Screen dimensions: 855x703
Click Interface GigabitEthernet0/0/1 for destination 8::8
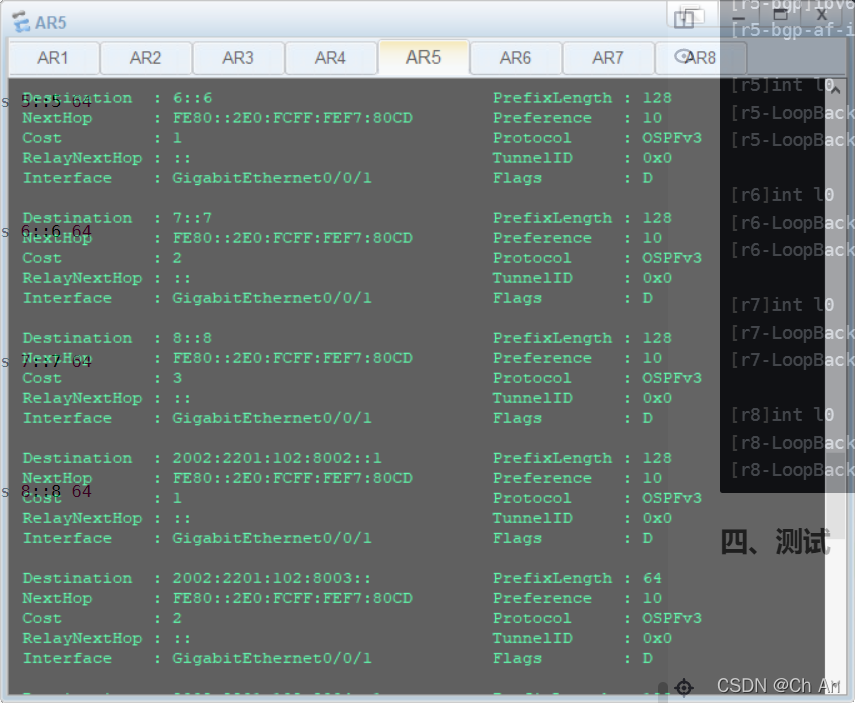click(x=272, y=418)
